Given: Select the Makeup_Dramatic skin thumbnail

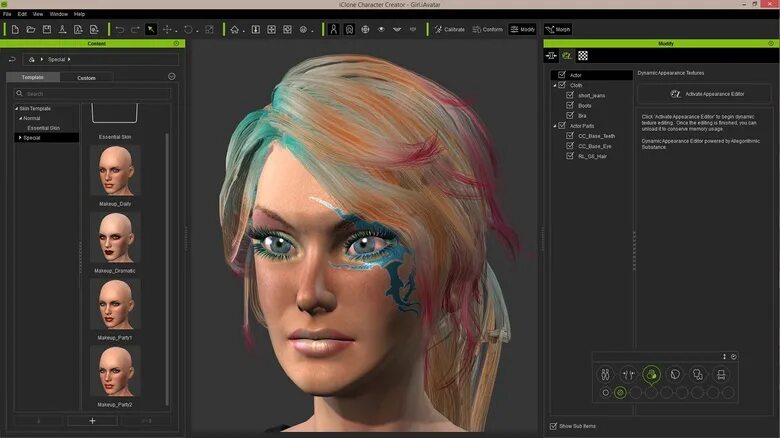Looking at the screenshot, I should 115,237.
